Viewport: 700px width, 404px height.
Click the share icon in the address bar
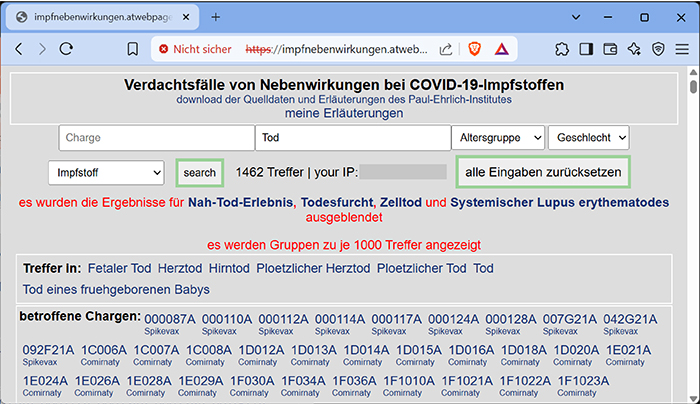coord(446,48)
